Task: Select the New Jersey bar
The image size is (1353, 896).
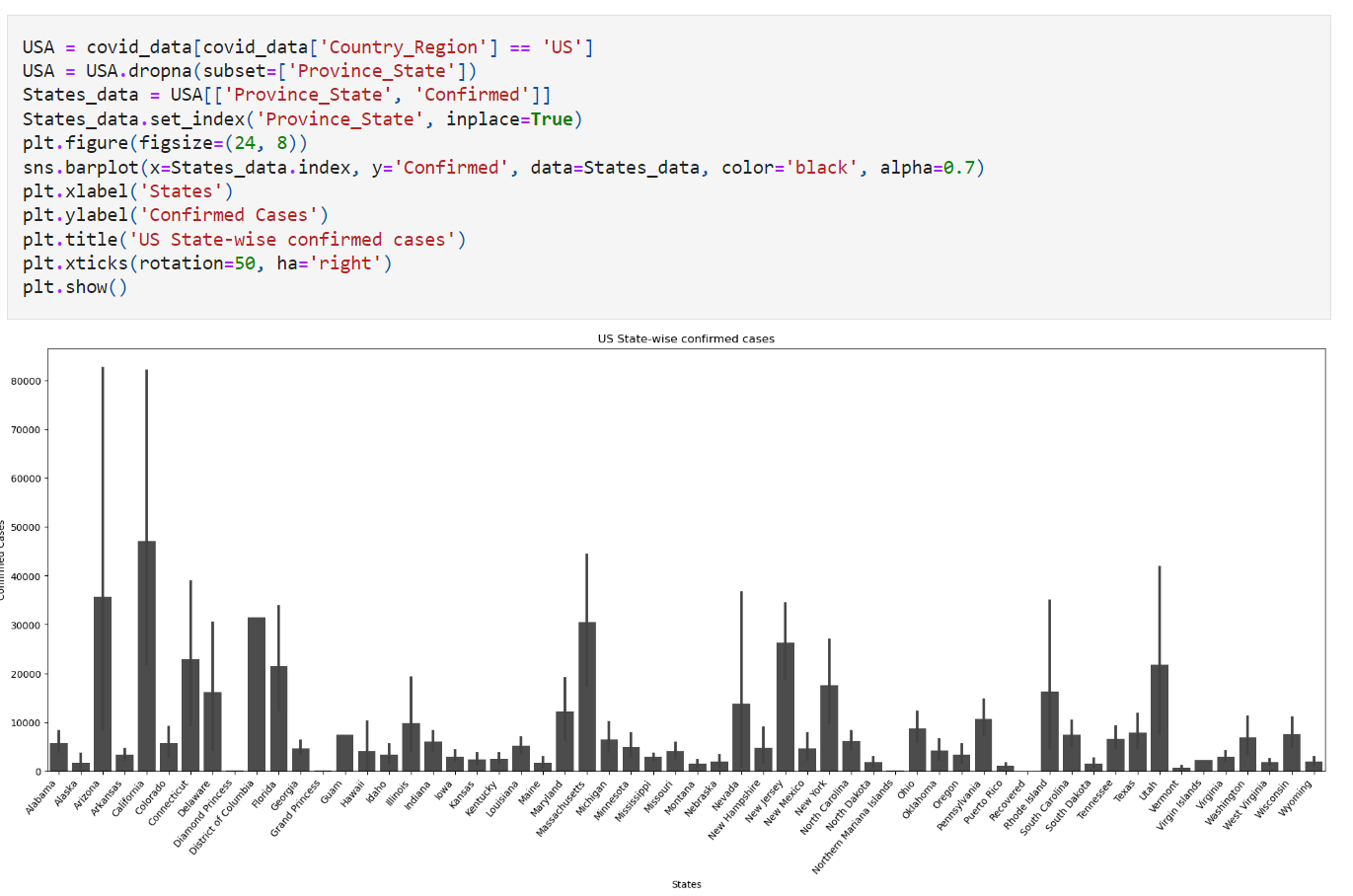Action: pyautogui.click(x=786, y=707)
